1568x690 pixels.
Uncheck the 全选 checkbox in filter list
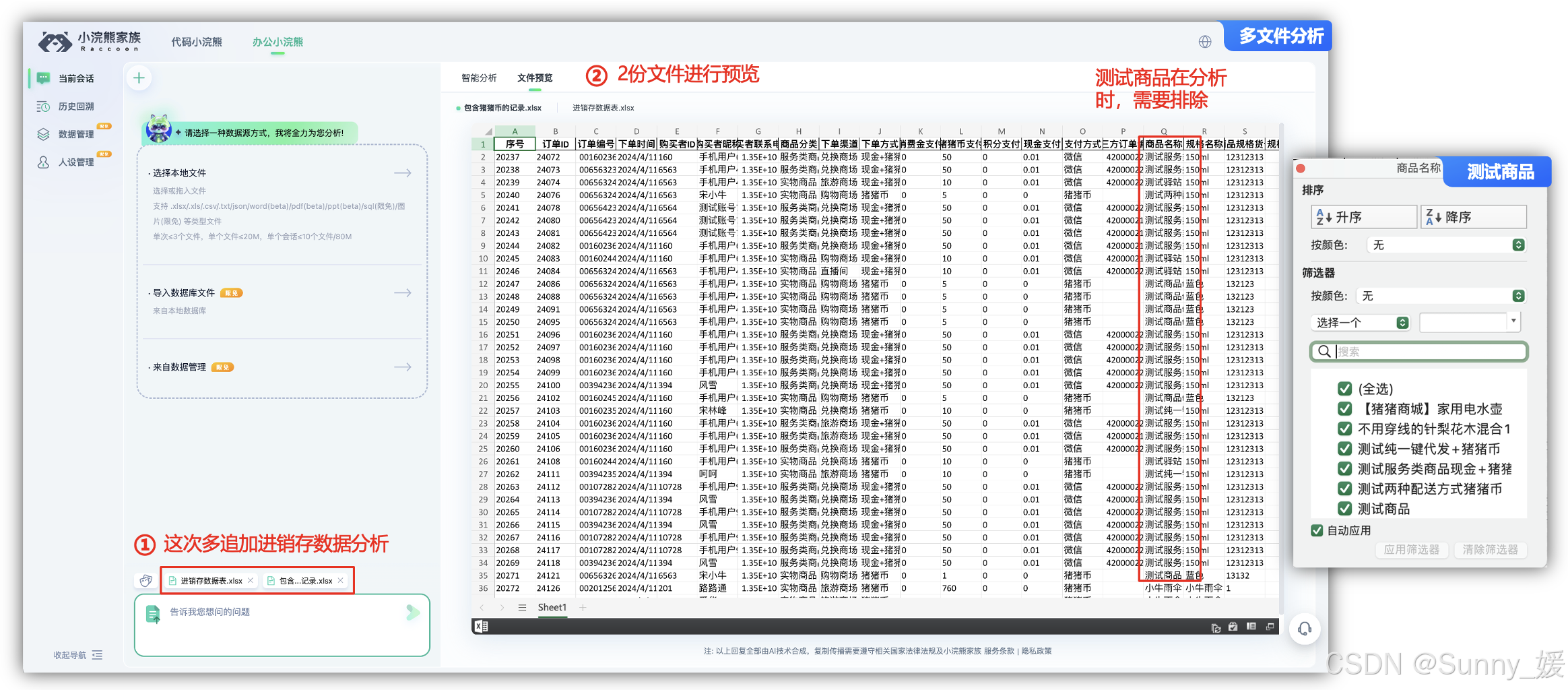tap(1344, 389)
